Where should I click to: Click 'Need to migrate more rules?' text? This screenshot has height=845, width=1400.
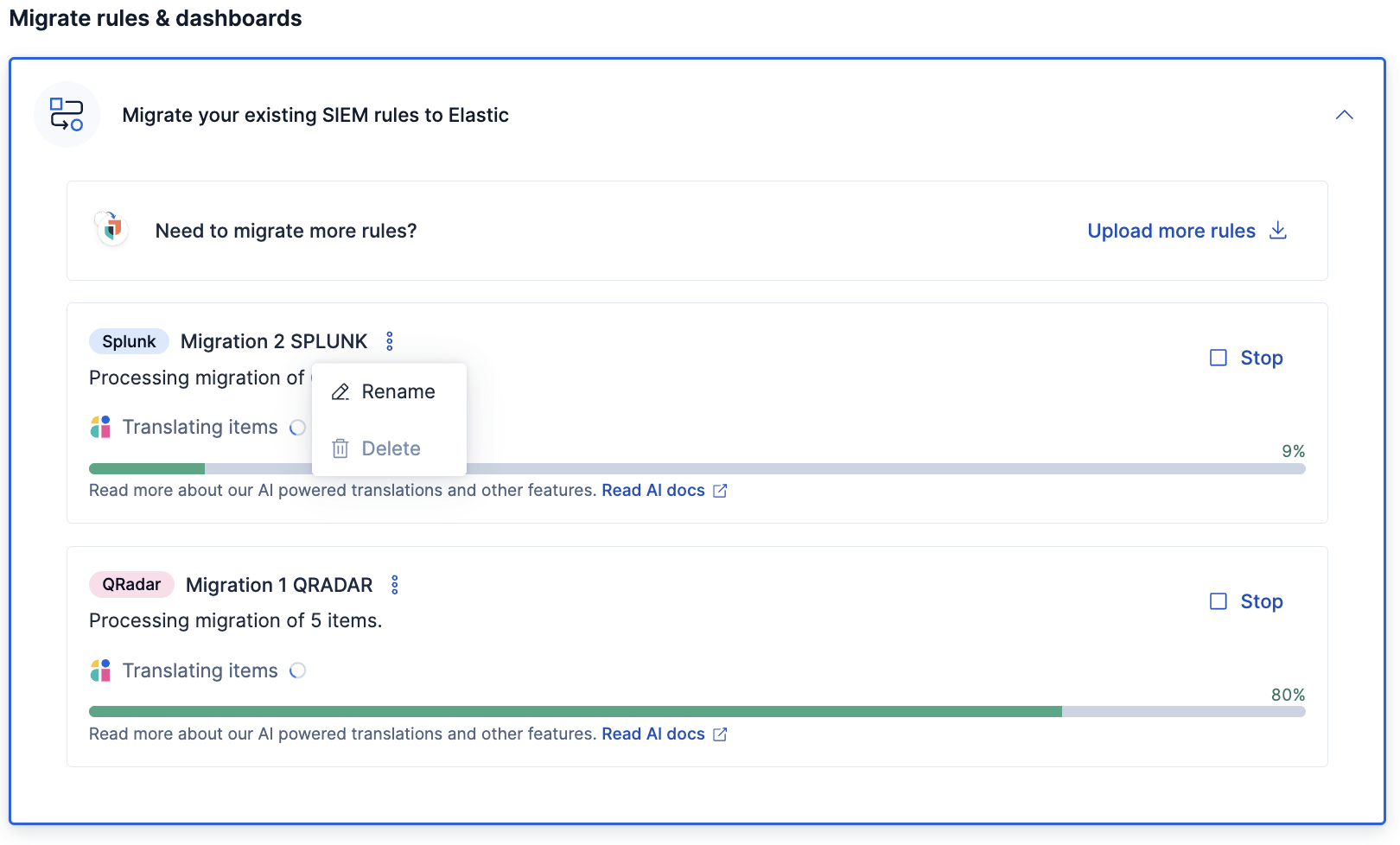click(286, 231)
